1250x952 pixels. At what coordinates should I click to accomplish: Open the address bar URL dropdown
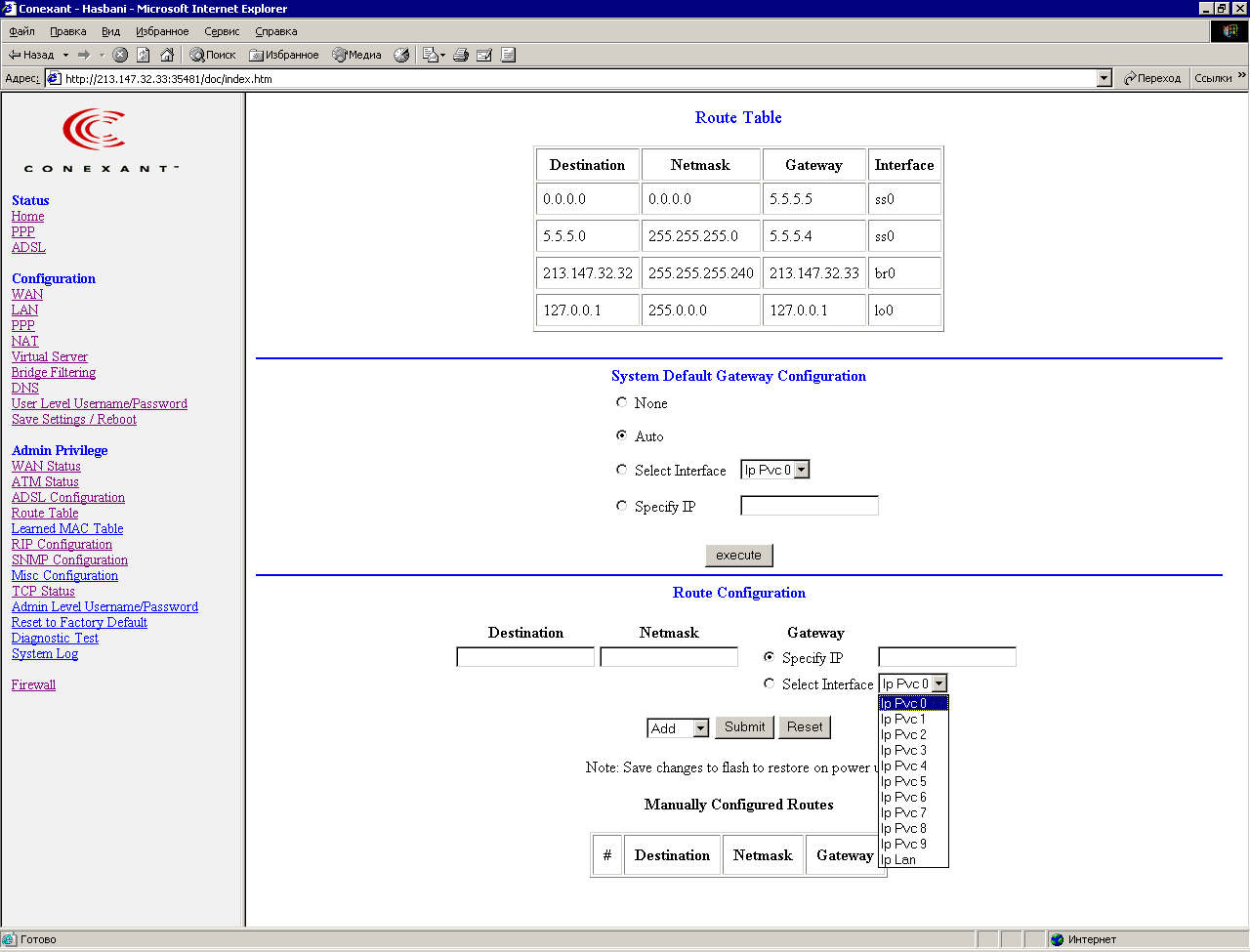(x=1104, y=78)
